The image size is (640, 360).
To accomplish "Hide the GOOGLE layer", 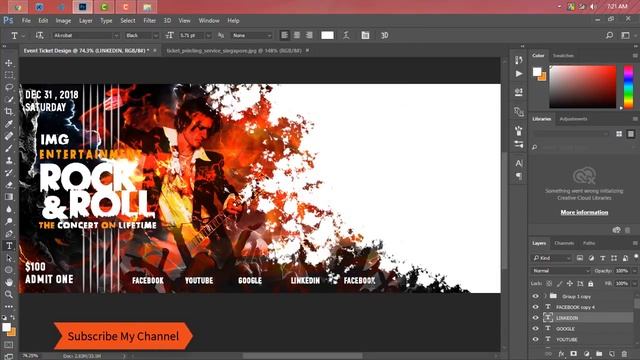I will pos(536,329).
